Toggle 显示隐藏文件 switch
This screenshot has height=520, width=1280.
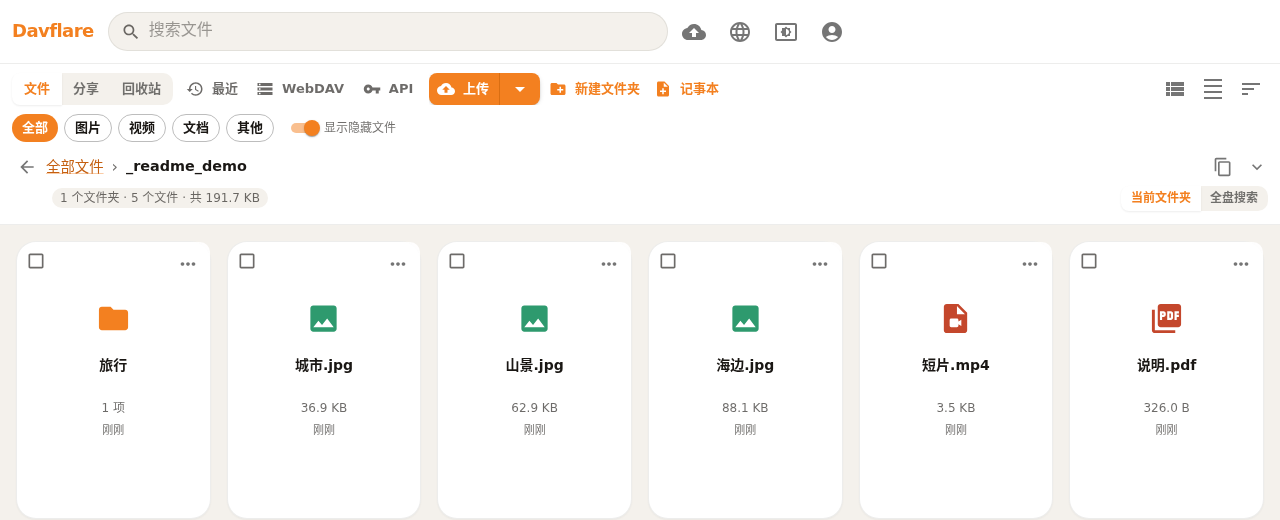305,128
